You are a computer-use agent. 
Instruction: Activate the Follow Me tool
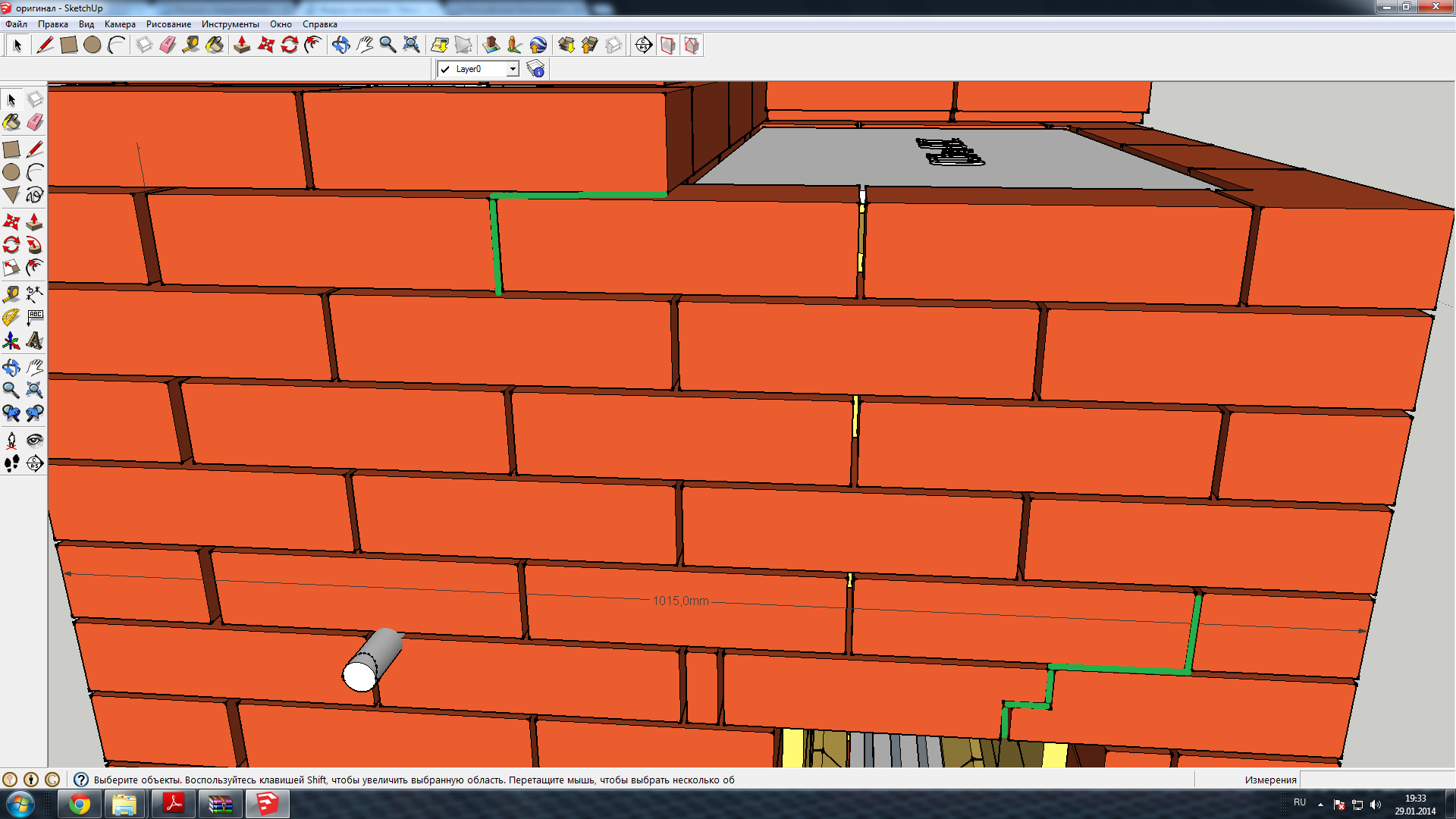coord(34,244)
